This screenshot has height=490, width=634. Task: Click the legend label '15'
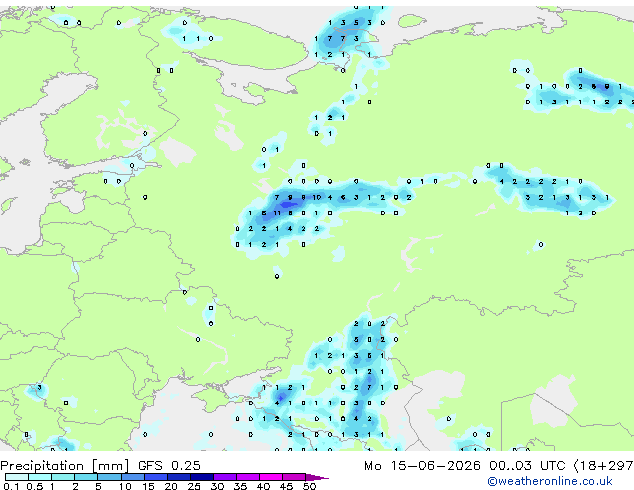click(x=148, y=486)
